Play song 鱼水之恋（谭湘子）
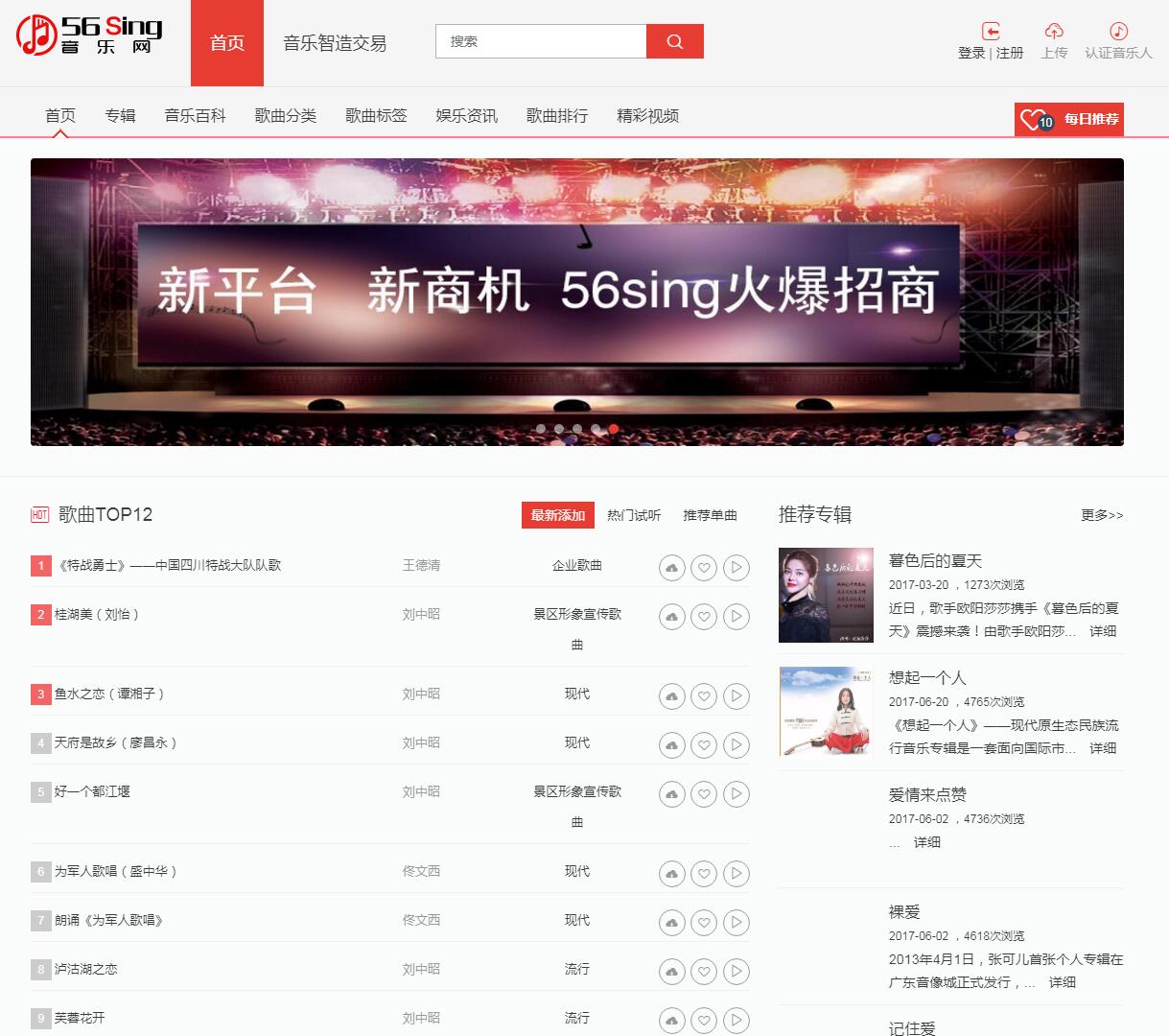Image resolution: width=1169 pixels, height=1036 pixels. coord(736,696)
